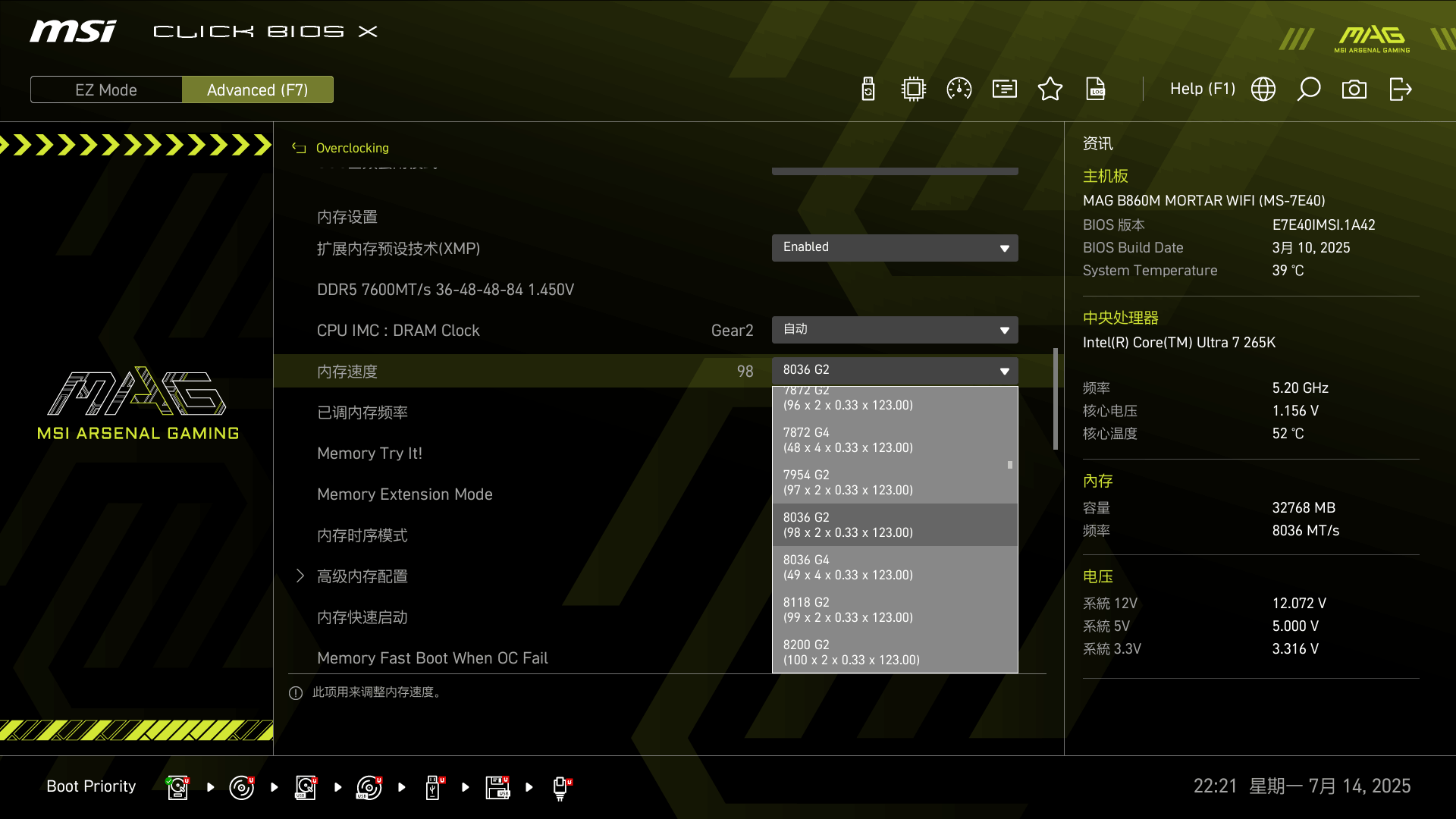Click the exit BIOS icon
The image size is (1456, 819).
coord(1400,89)
